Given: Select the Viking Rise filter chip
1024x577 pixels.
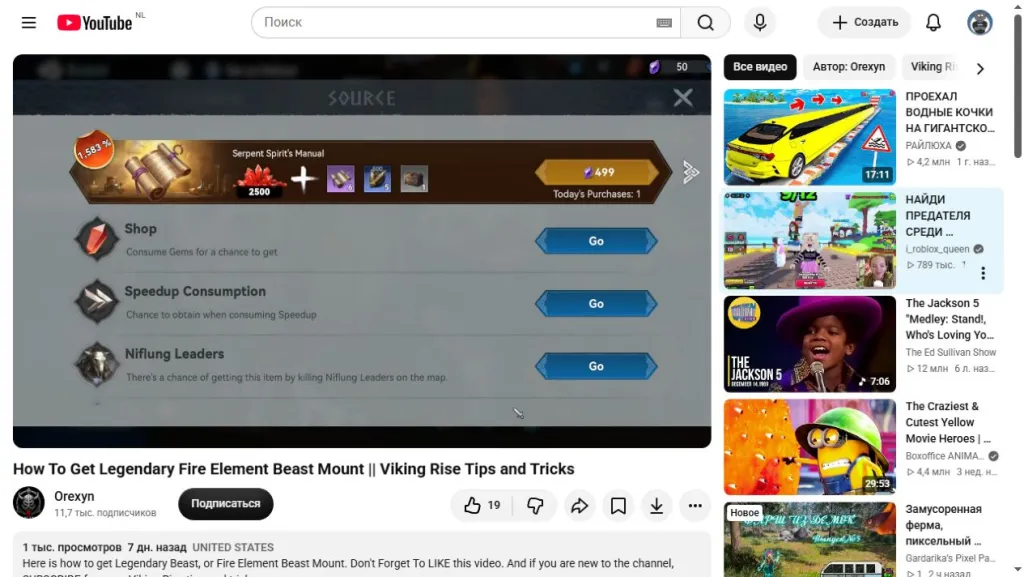Looking at the screenshot, I should click(x=933, y=67).
